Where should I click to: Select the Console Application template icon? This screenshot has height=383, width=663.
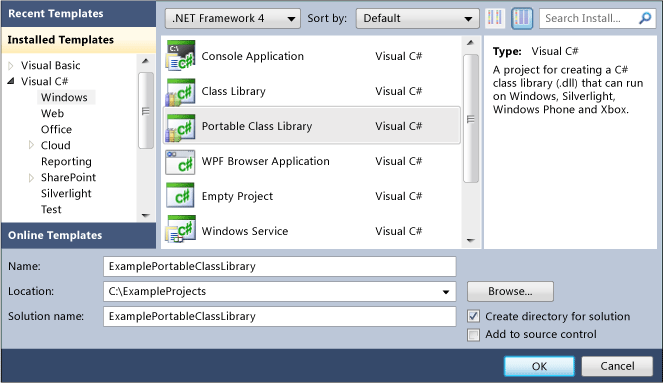[181, 55]
